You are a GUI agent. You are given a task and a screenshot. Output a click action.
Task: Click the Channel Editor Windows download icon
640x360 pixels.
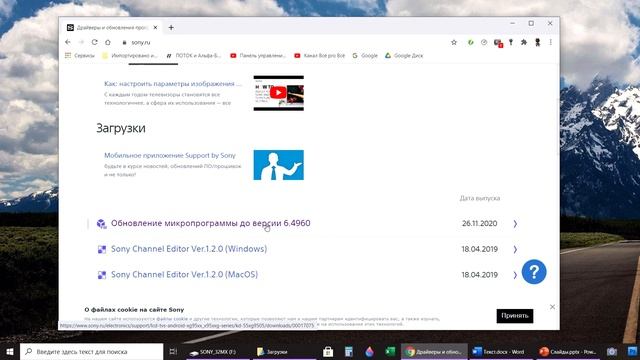pos(102,249)
